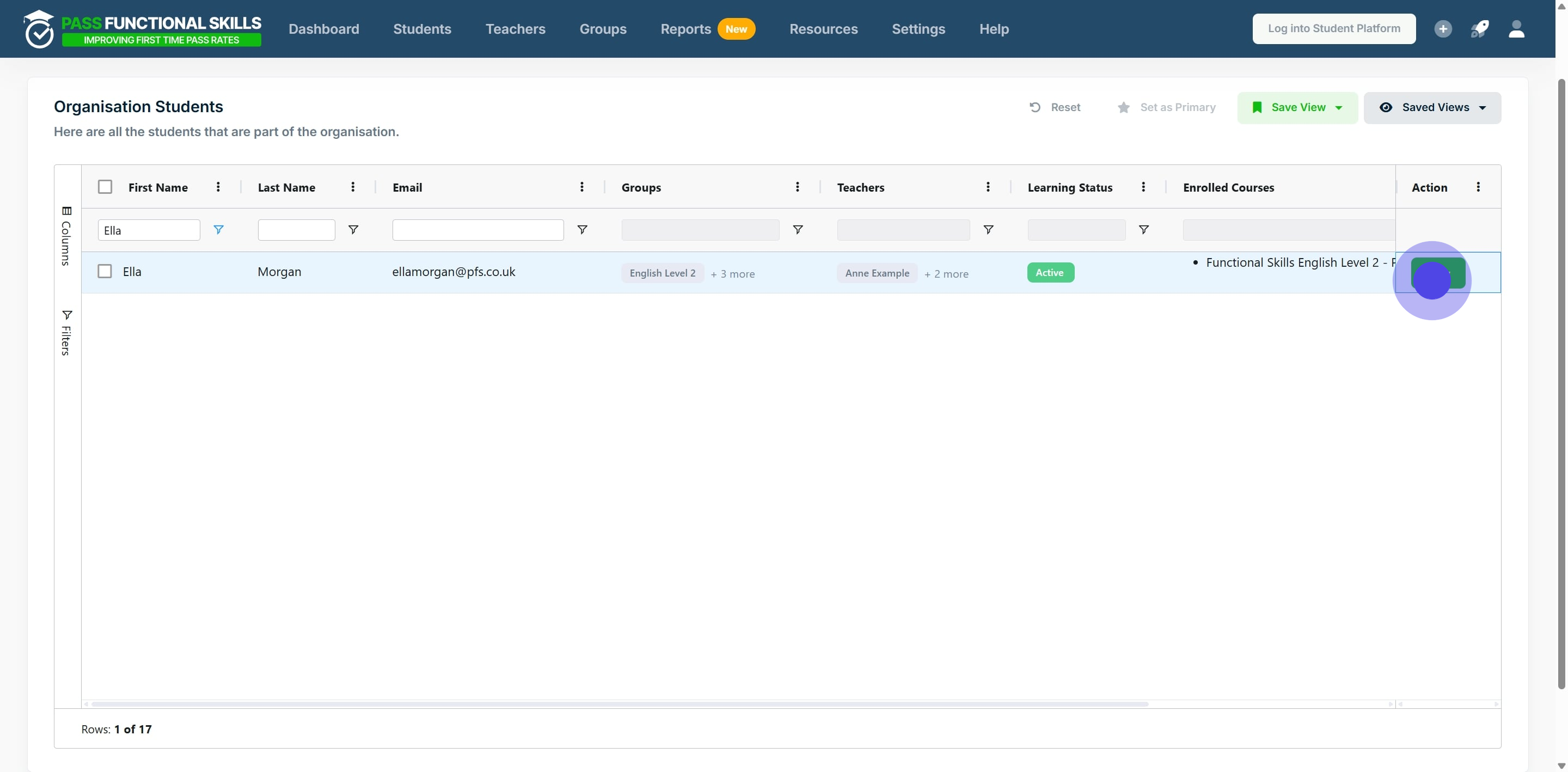1568x772 pixels.
Task: Click the plus icon in top bar
Action: (x=1443, y=29)
